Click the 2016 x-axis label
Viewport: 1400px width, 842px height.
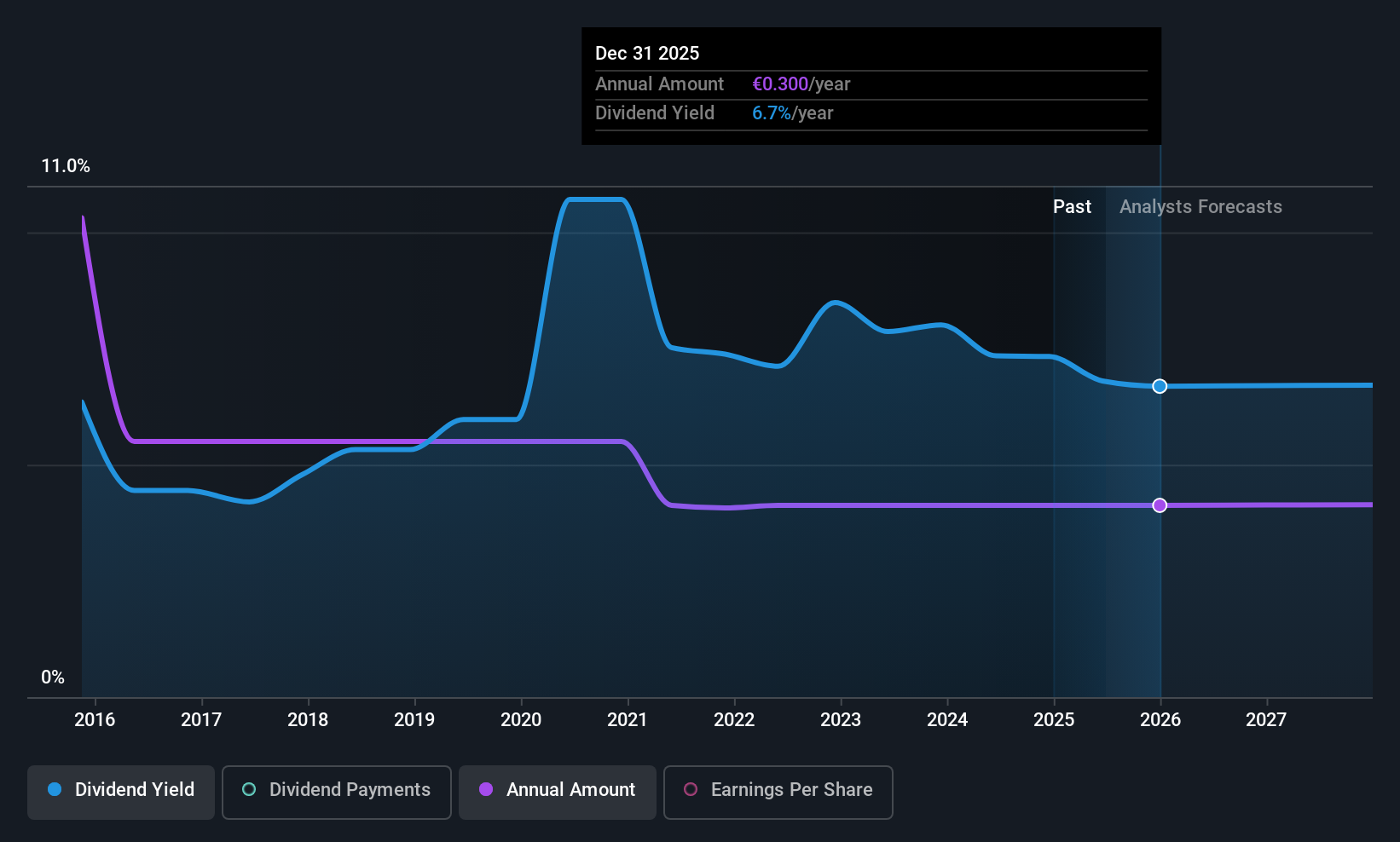click(95, 720)
